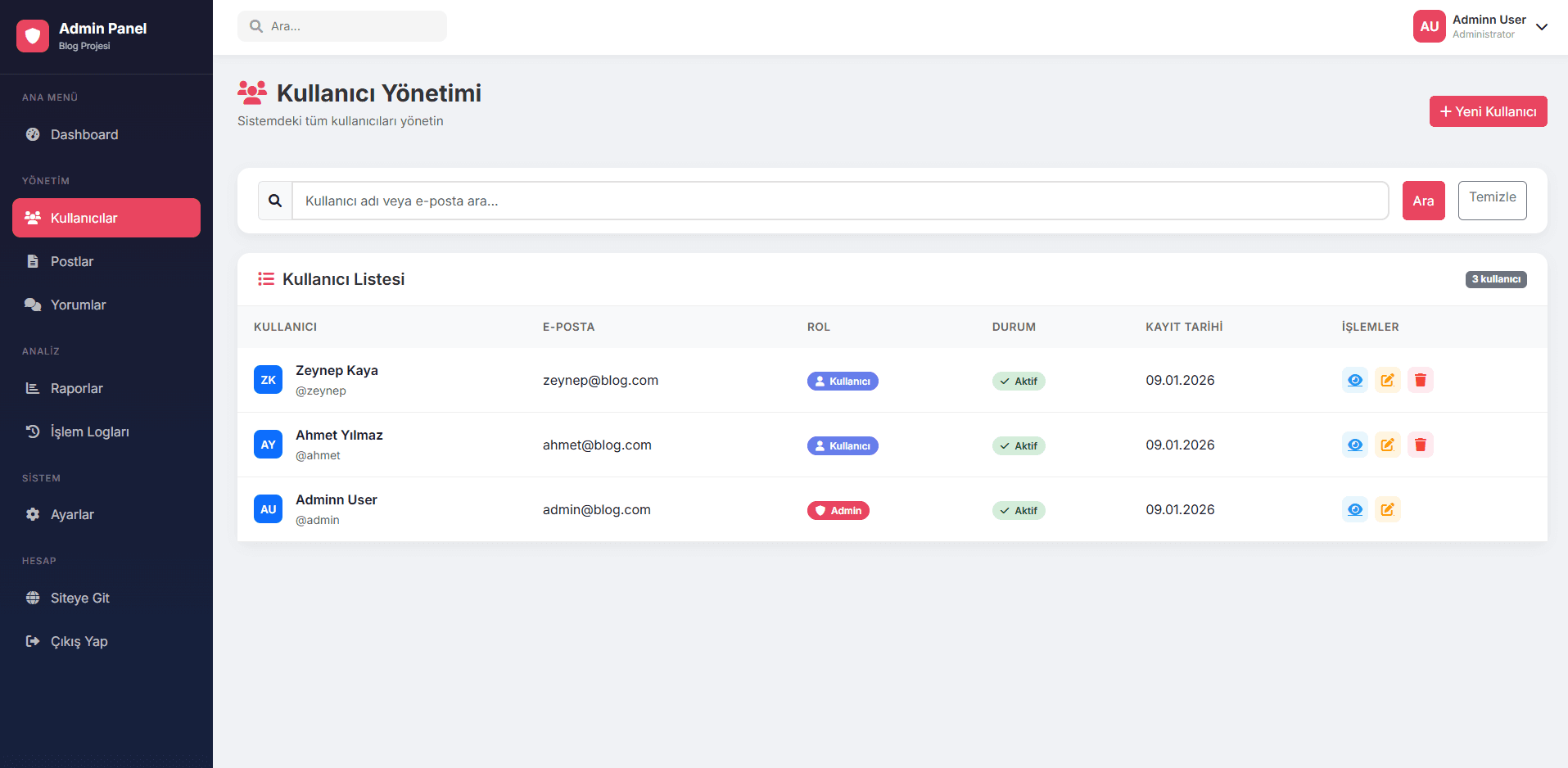The width and height of the screenshot is (1568, 768).
Task: Open İşlem Logları history icon
Action: click(33, 431)
